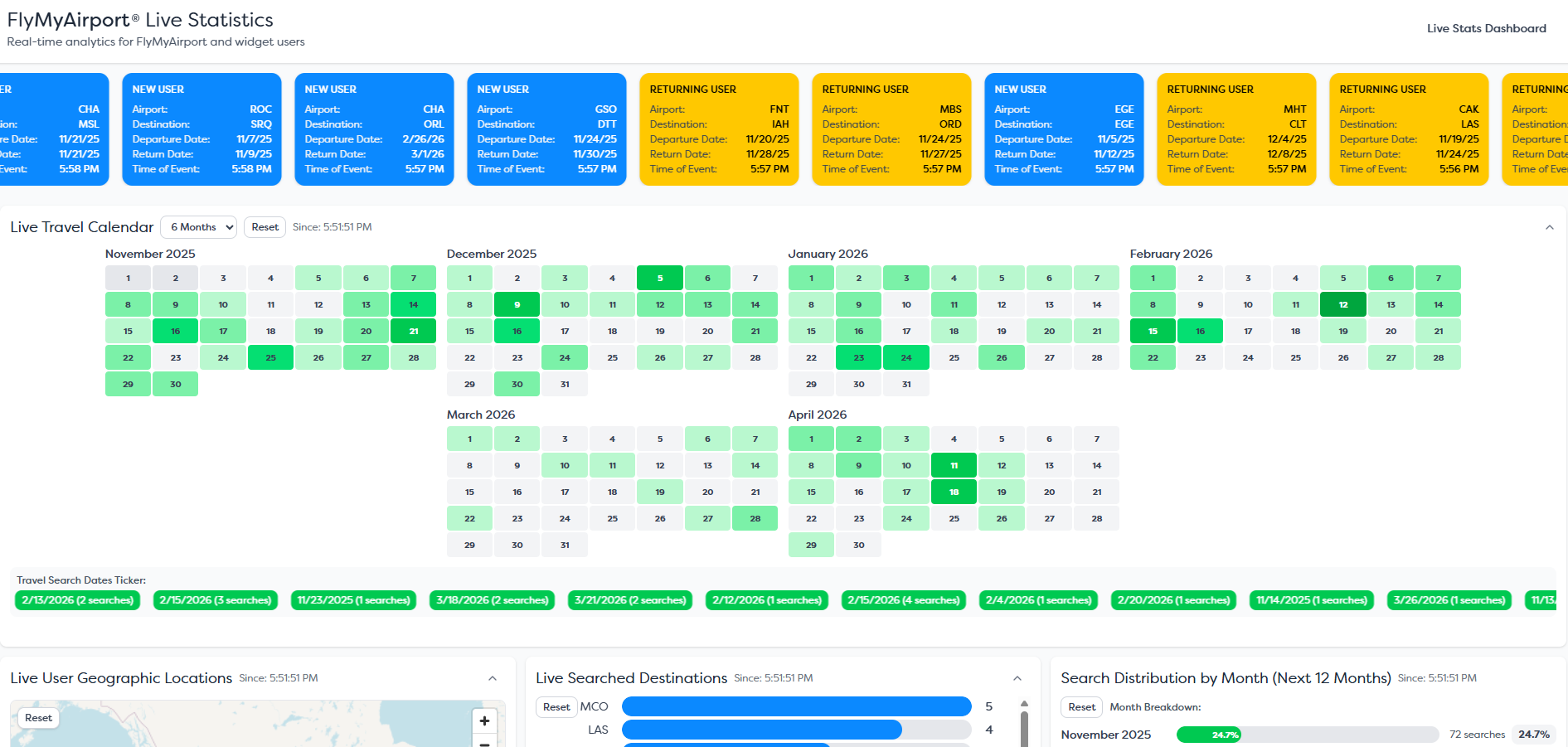
Task: Reset the Live Searched Destinations list
Action: 556,707
